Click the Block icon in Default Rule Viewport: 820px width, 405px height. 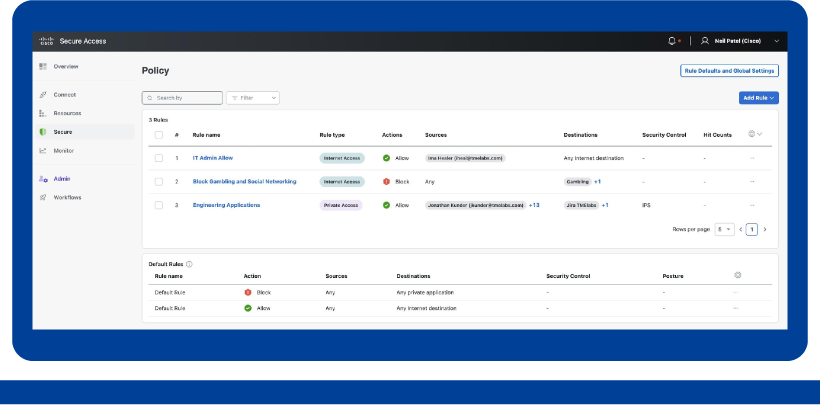pos(248,292)
